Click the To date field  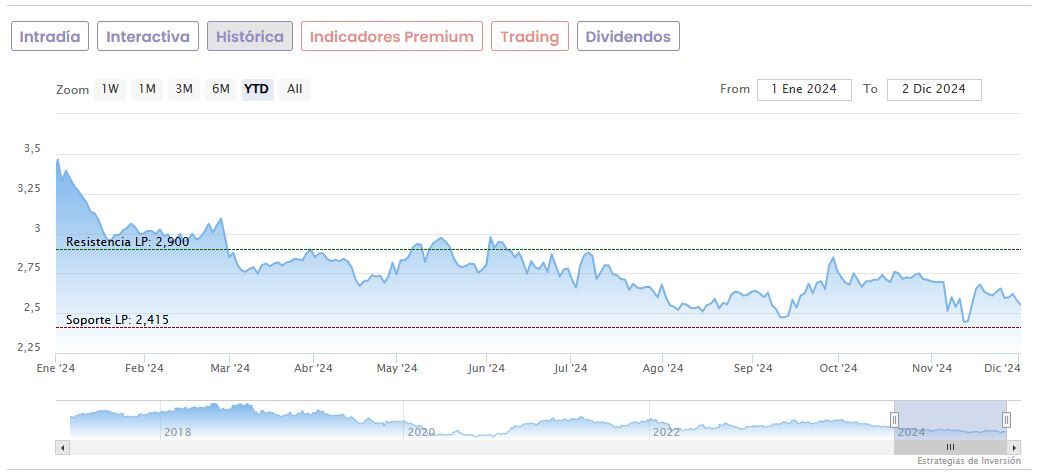pyautogui.click(x=934, y=89)
